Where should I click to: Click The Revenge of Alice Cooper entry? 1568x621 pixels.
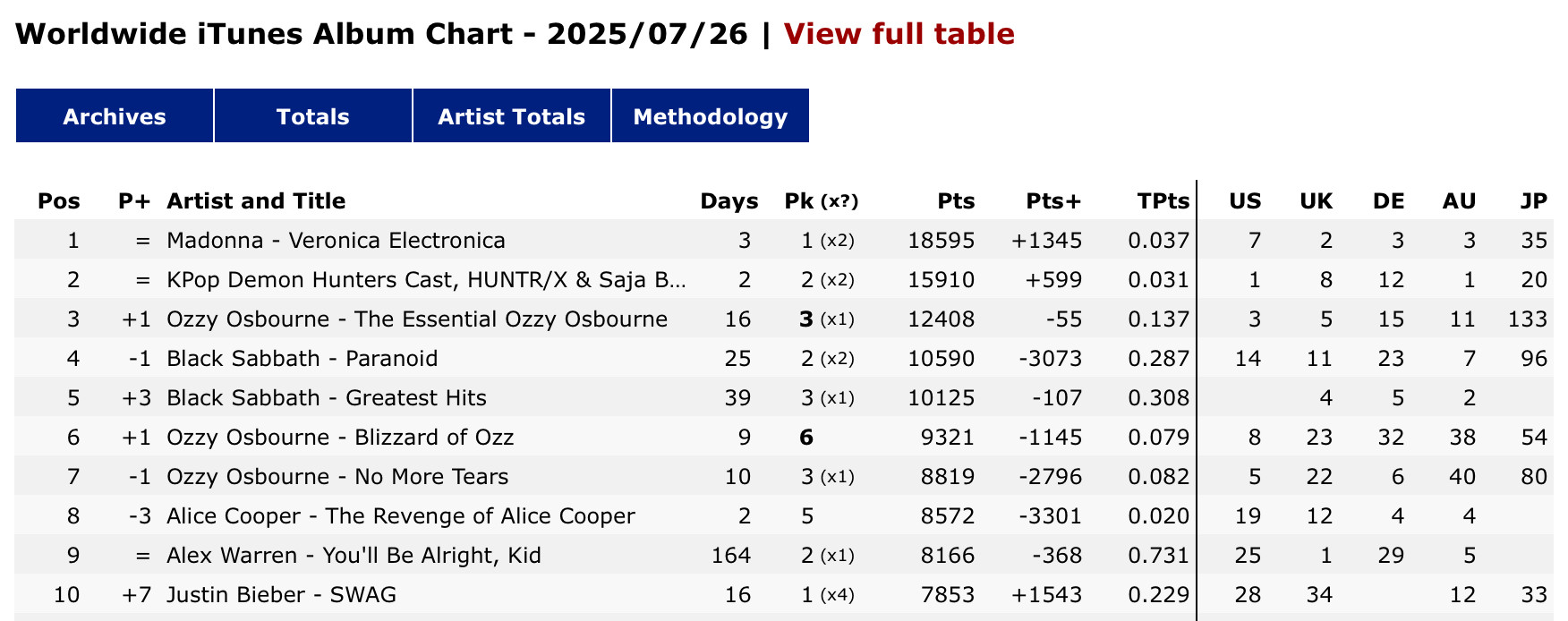[x=401, y=516]
